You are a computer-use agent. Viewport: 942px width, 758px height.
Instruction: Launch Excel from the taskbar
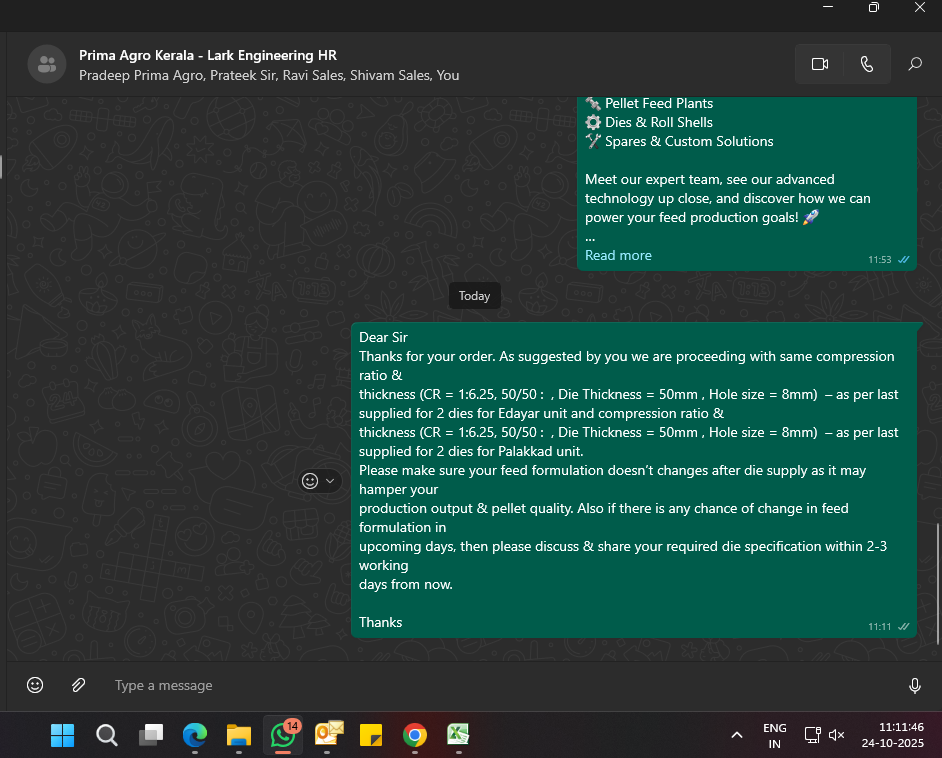pyautogui.click(x=458, y=735)
